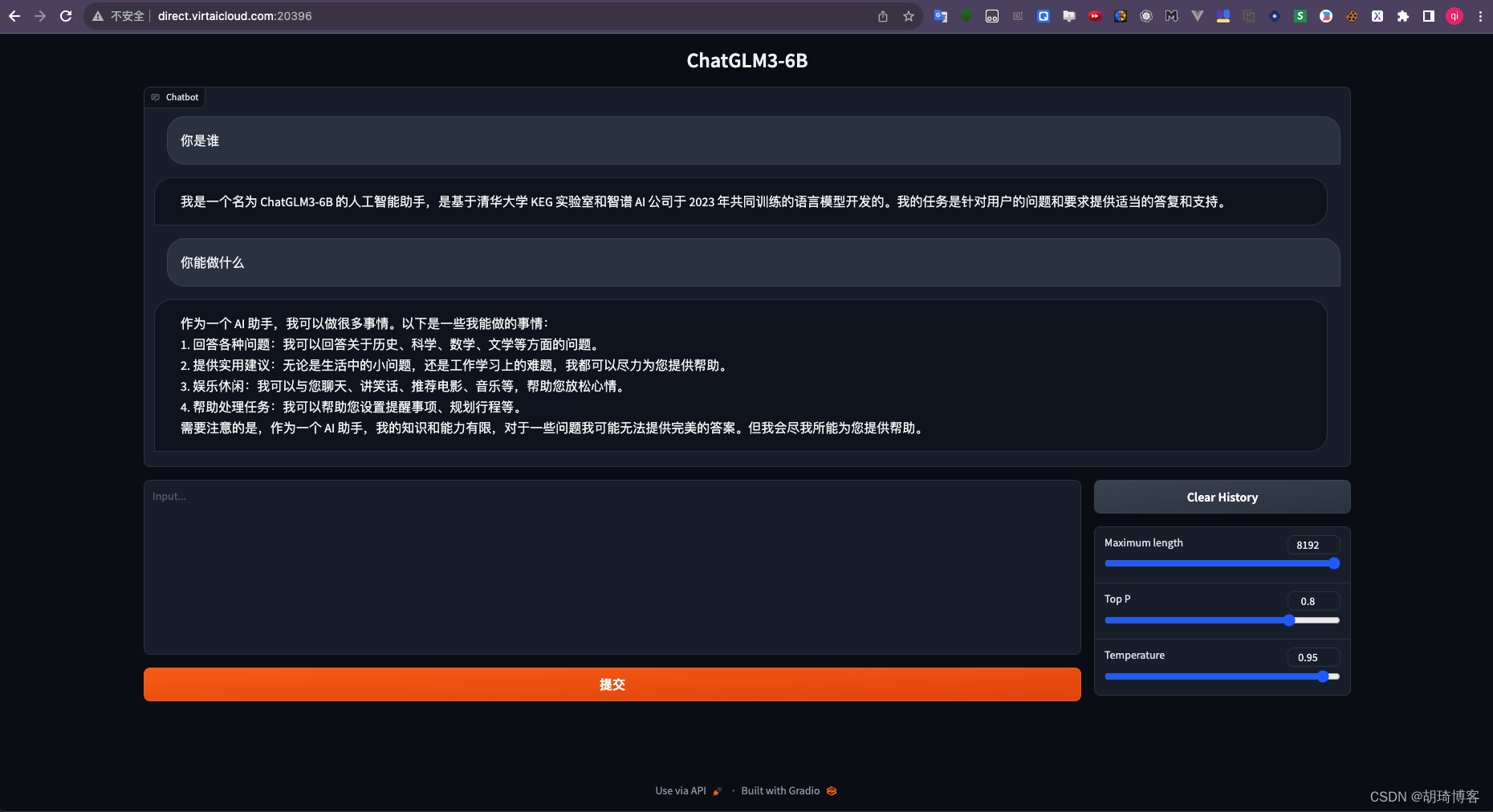
Task: Open the white rounded-box eyes extension
Action: 992,16
